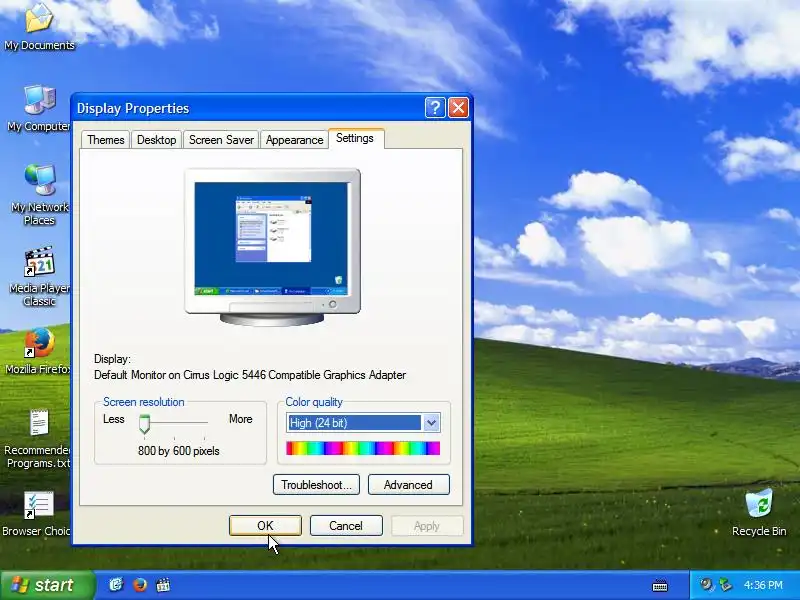The width and height of the screenshot is (800, 600).
Task: Click the monitor preview image
Action: pos(272,247)
